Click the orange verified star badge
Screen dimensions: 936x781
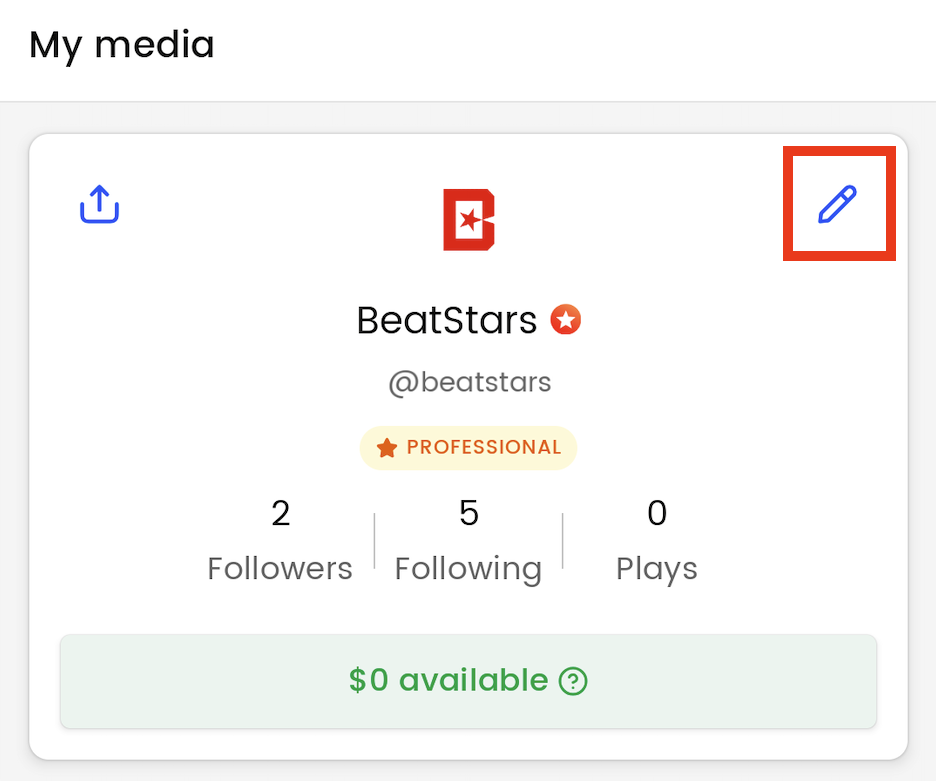tap(566, 320)
